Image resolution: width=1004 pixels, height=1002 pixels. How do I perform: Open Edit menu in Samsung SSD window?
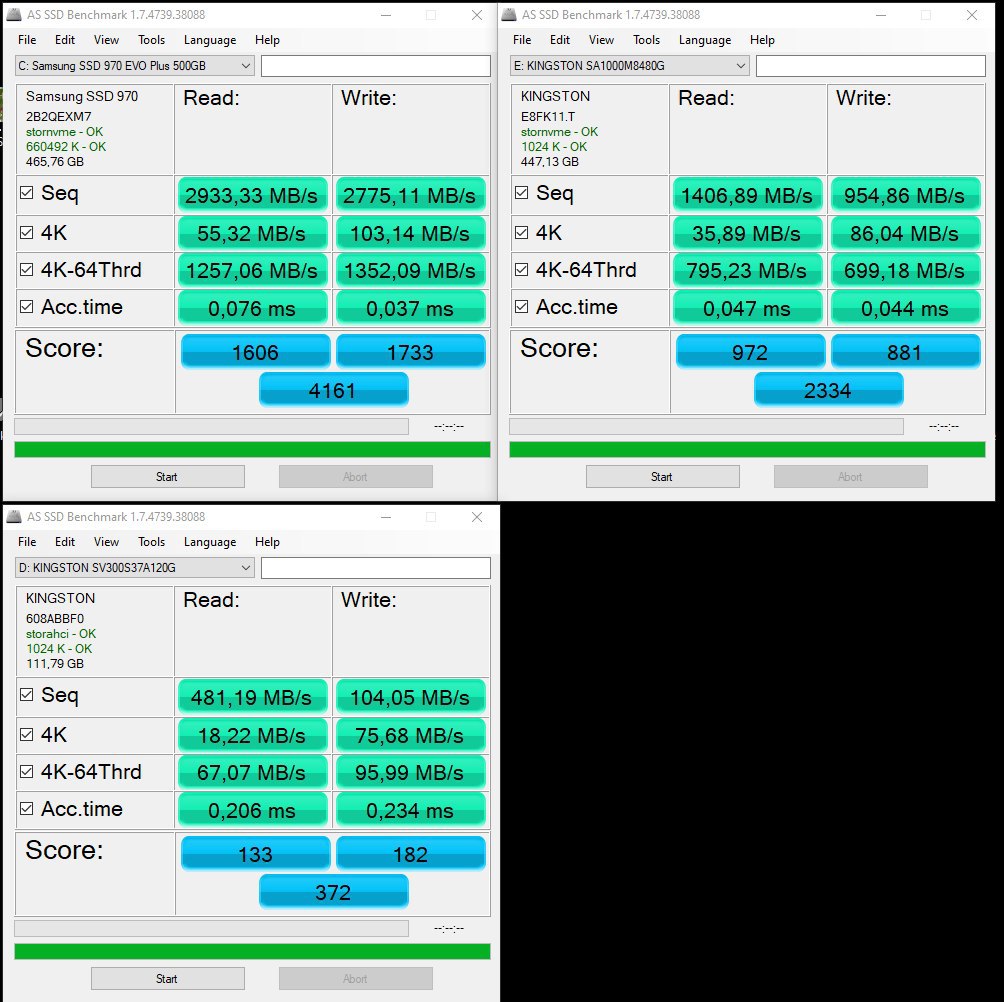65,40
